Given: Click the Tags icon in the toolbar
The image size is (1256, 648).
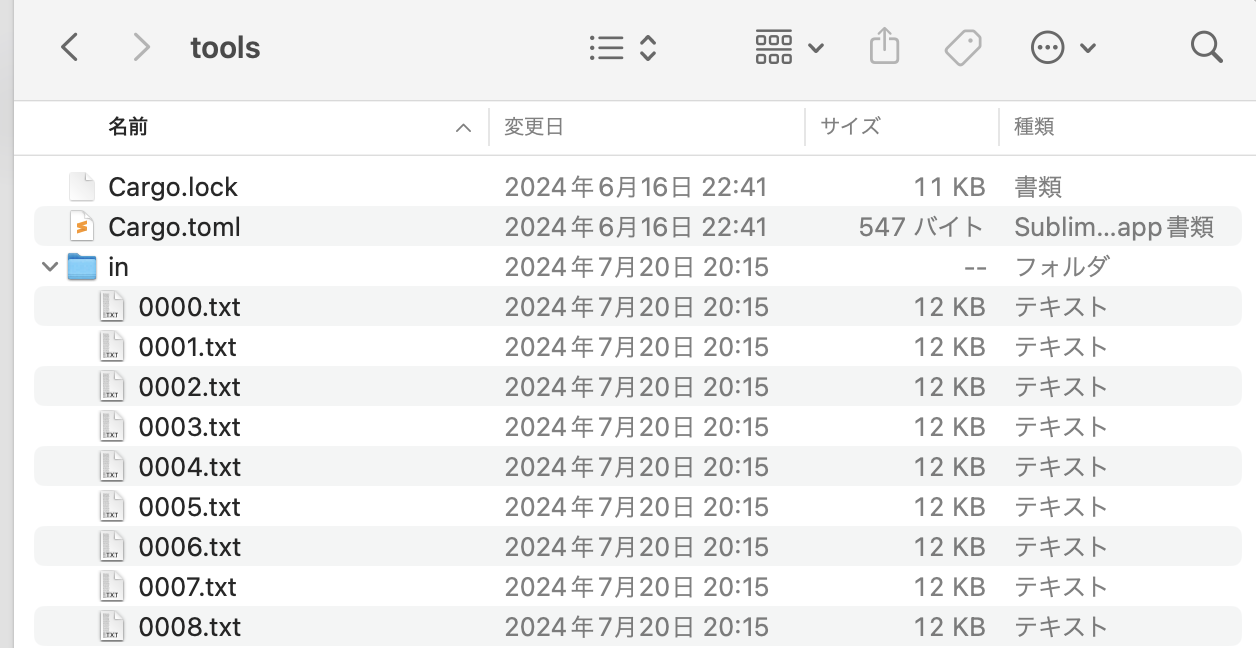Looking at the screenshot, I should [962, 47].
